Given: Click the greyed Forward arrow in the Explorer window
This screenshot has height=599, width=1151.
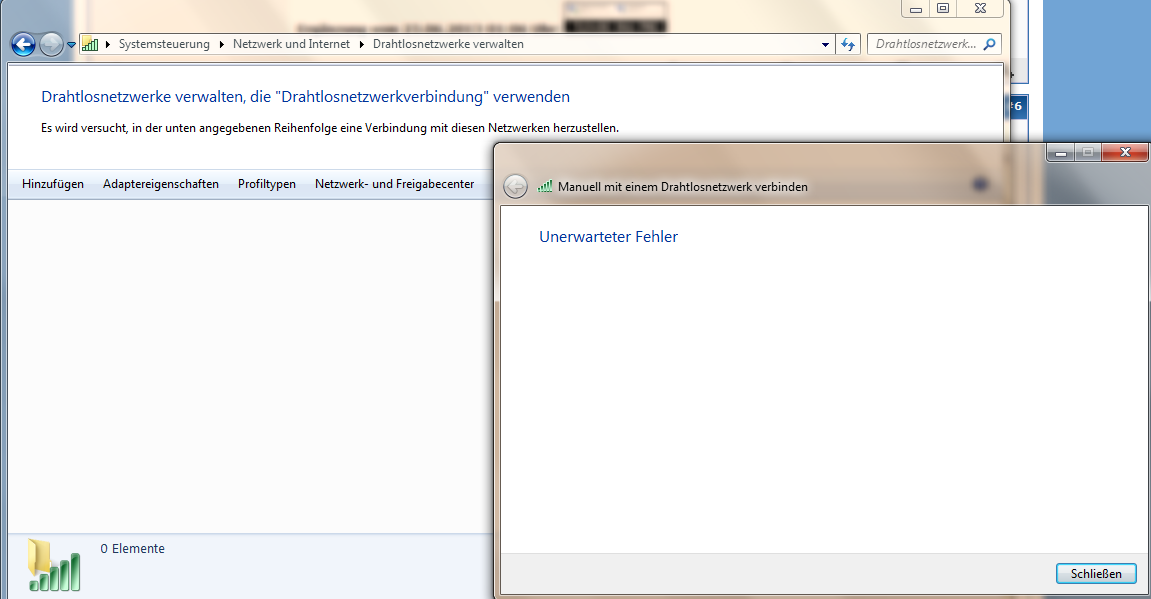Looking at the screenshot, I should point(51,45).
